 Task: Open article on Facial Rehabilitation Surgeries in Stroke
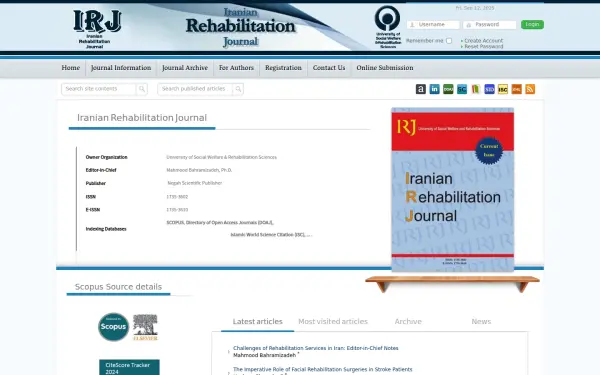tap(323, 370)
